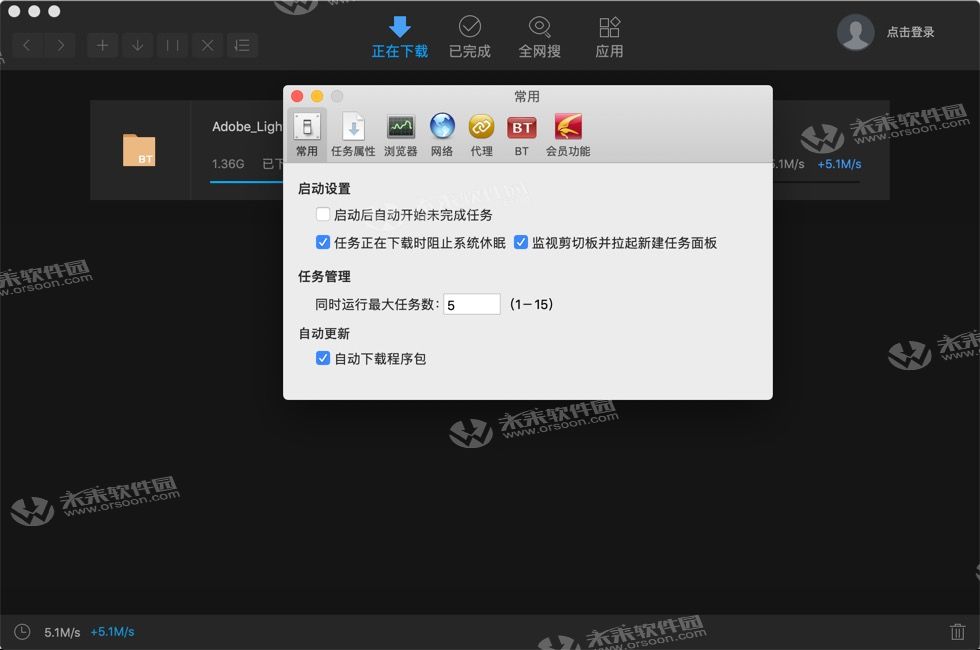Click the 1.36G file size text
The image size is (980, 650).
(x=228, y=164)
